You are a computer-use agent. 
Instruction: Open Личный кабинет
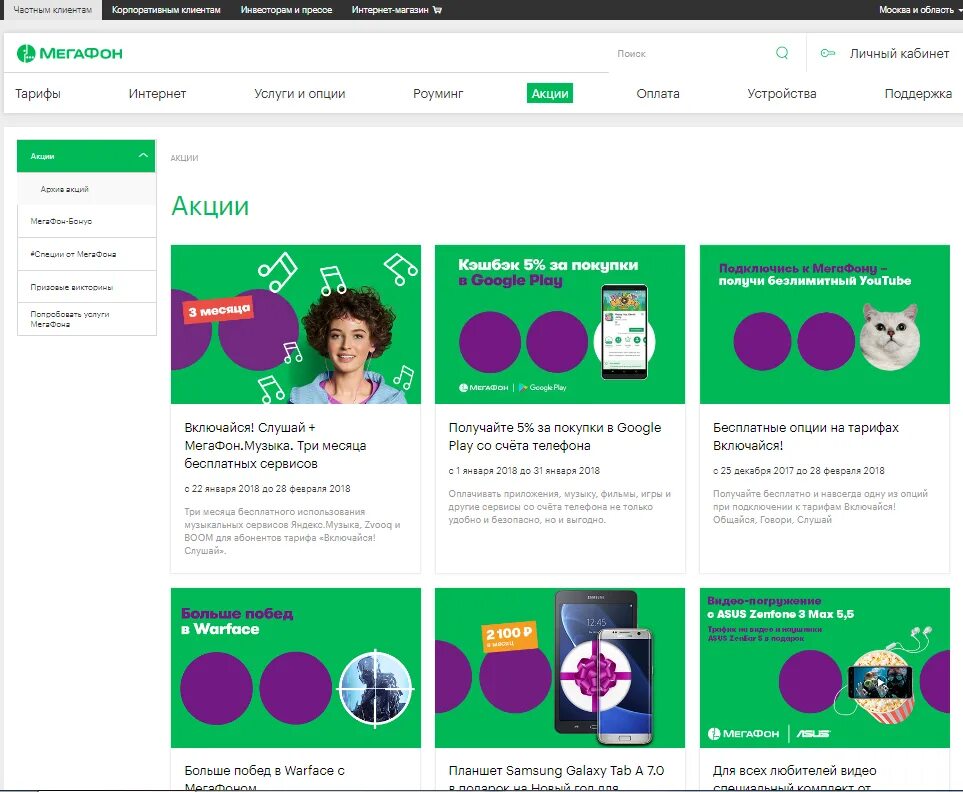click(899, 53)
